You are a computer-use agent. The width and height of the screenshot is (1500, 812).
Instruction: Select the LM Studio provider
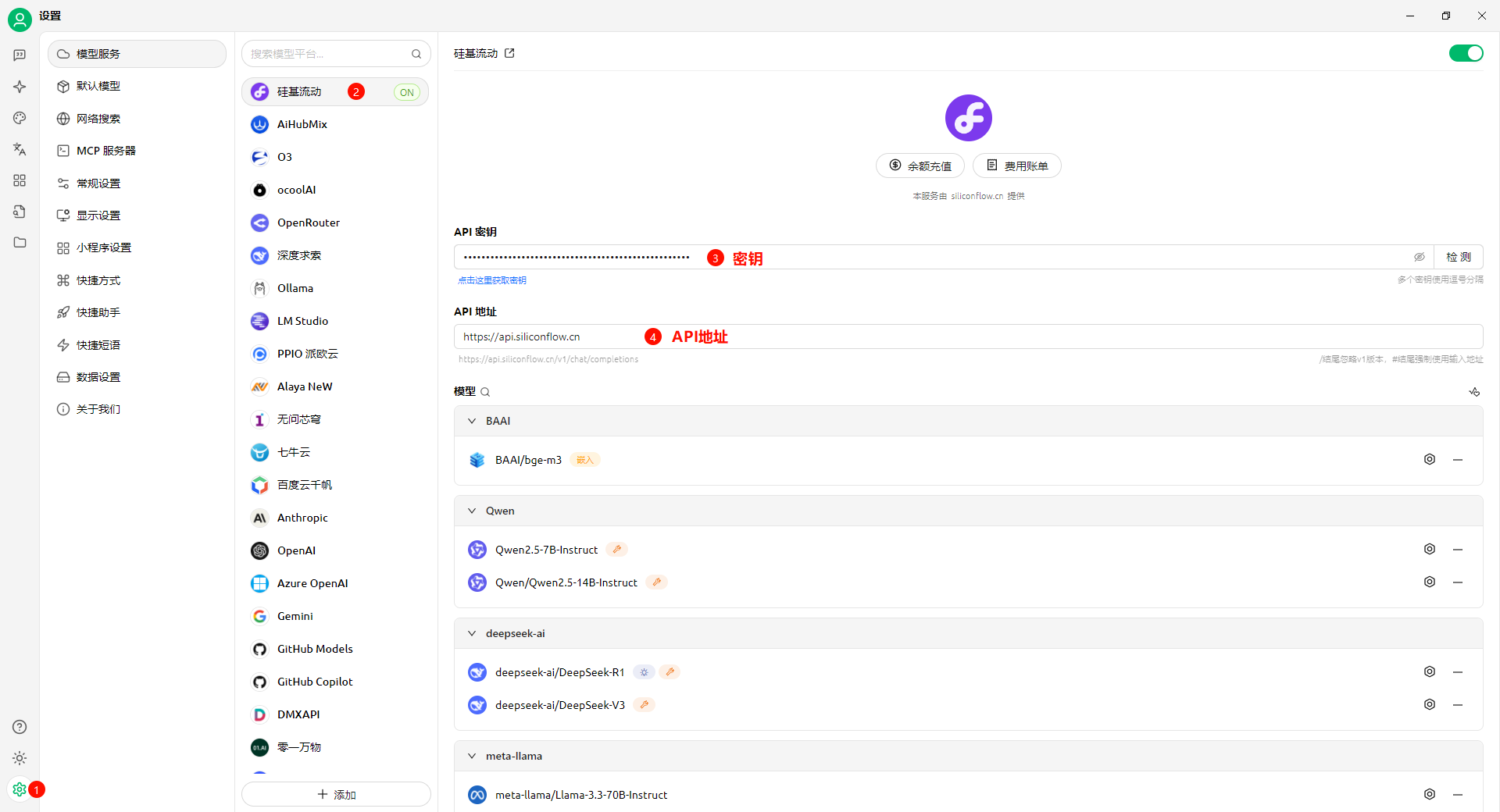[335, 321]
